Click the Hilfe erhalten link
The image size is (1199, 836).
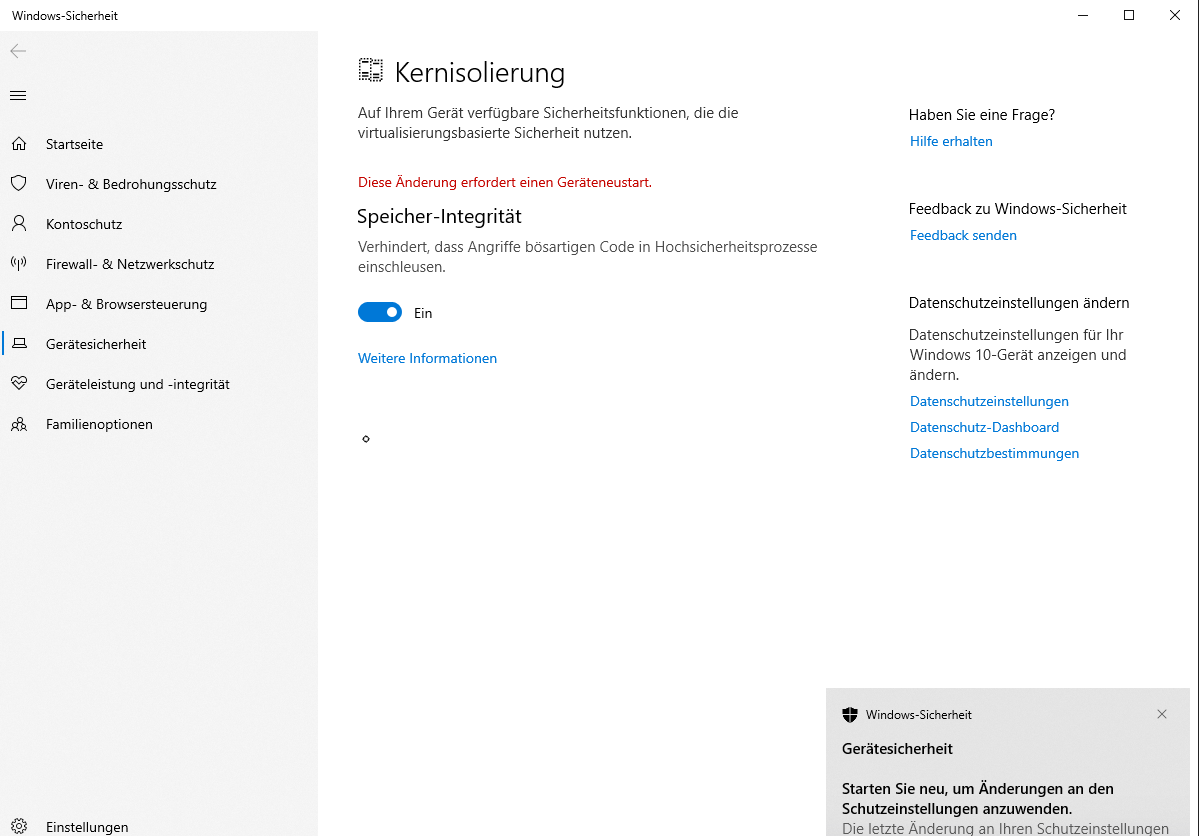click(951, 141)
